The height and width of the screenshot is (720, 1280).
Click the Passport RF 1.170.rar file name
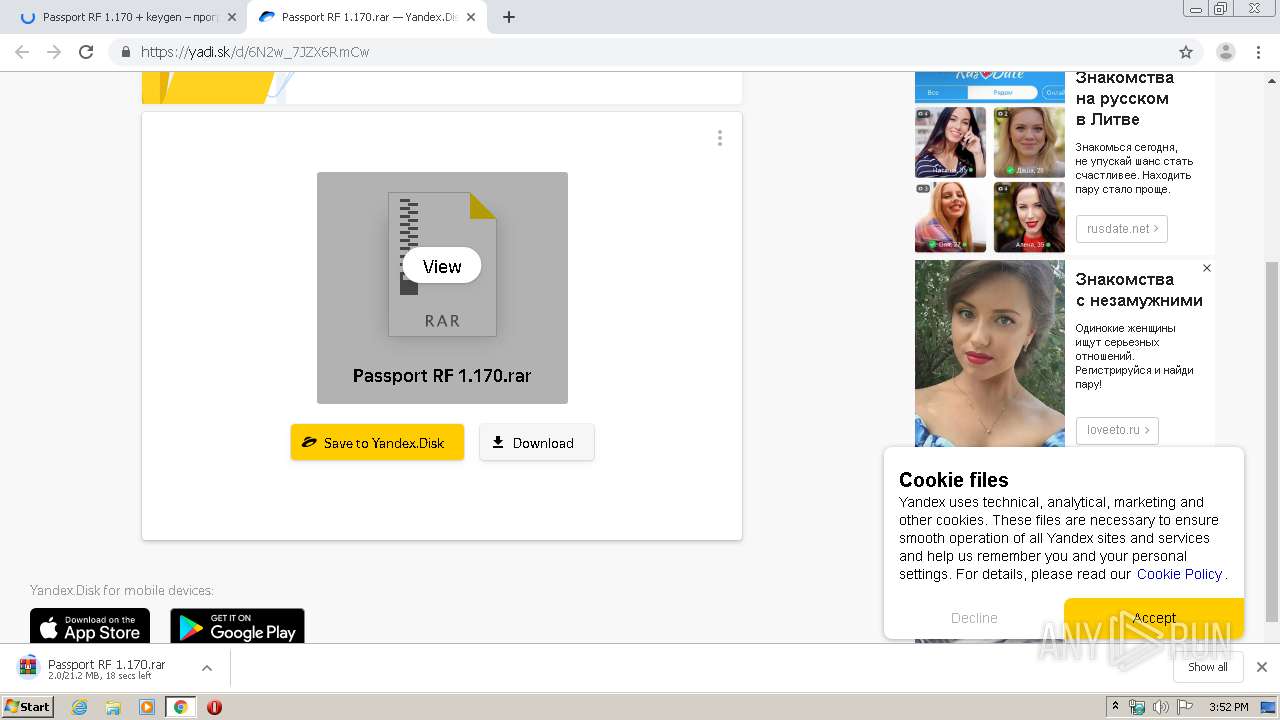click(442, 376)
